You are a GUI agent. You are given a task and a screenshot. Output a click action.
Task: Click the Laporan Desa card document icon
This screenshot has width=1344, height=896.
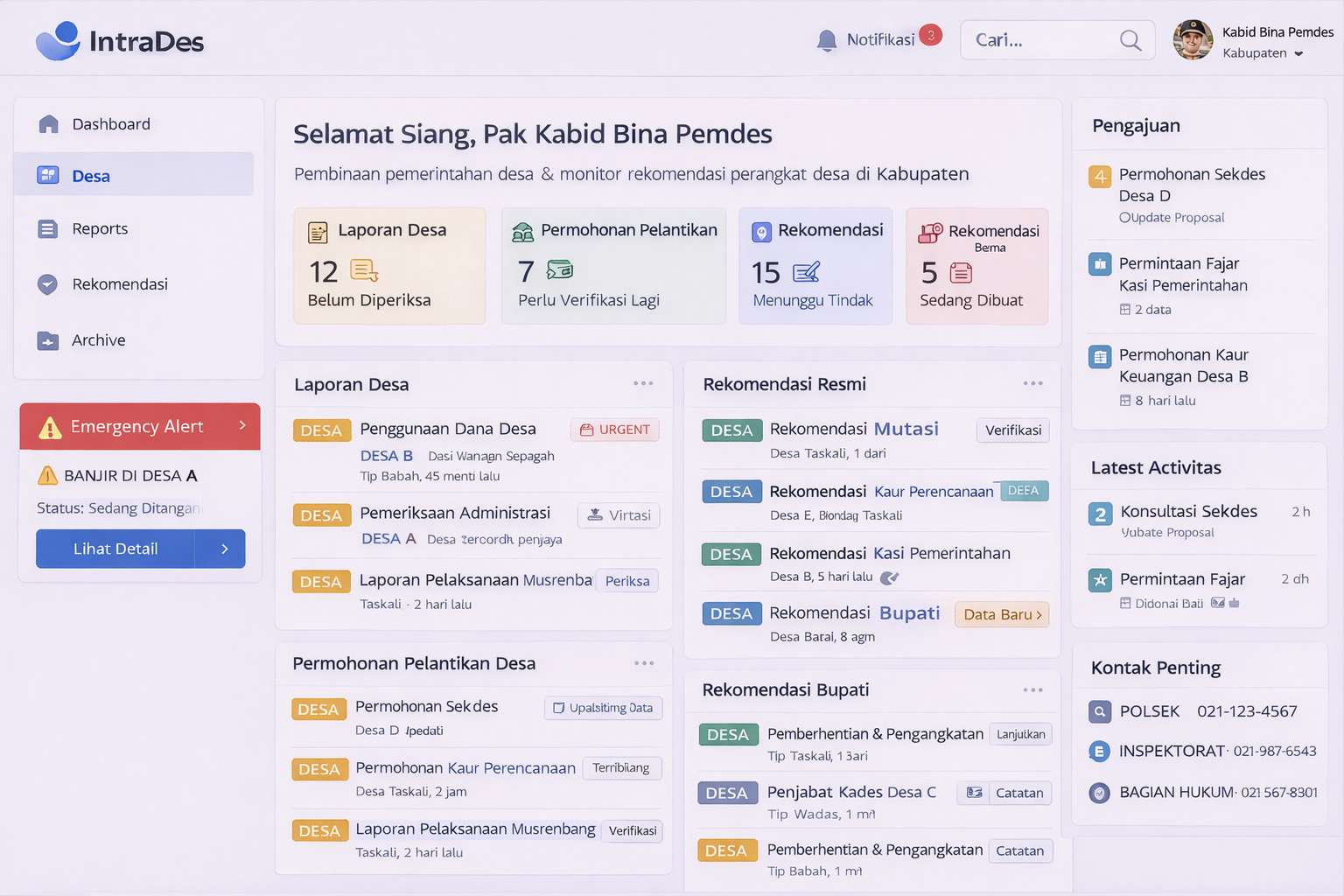pyautogui.click(x=318, y=232)
